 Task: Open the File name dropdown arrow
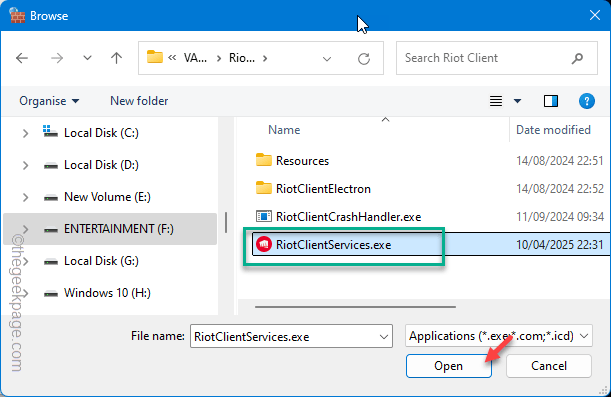point(384,337)
